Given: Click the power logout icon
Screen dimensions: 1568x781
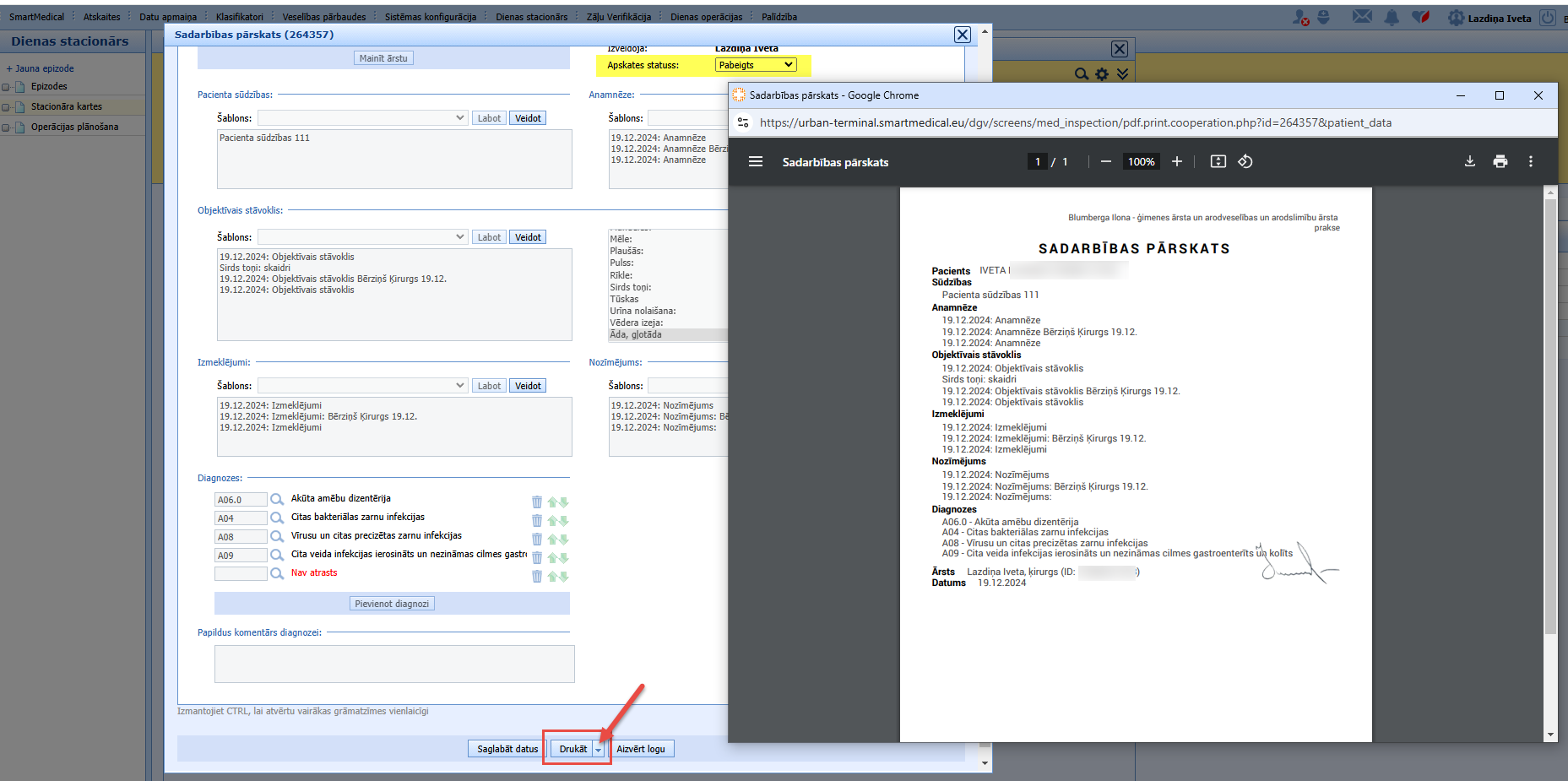Looking at the screenshot, I should [x=1548, y=18].
